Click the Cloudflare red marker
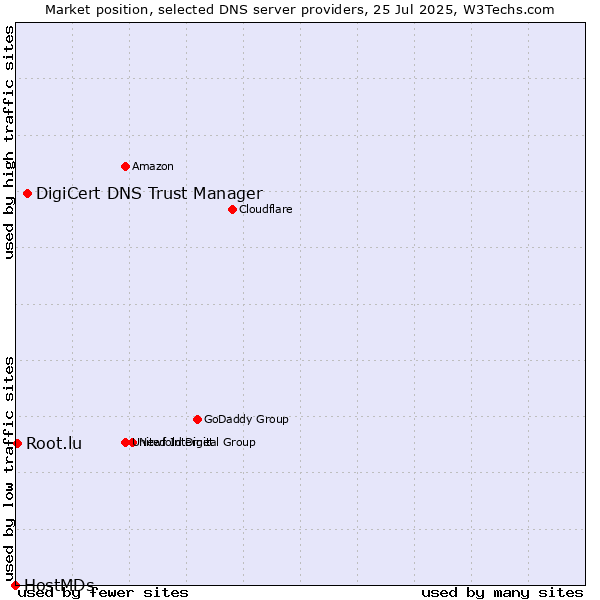Viewport: 600px width, 600px height. point(232,209)
